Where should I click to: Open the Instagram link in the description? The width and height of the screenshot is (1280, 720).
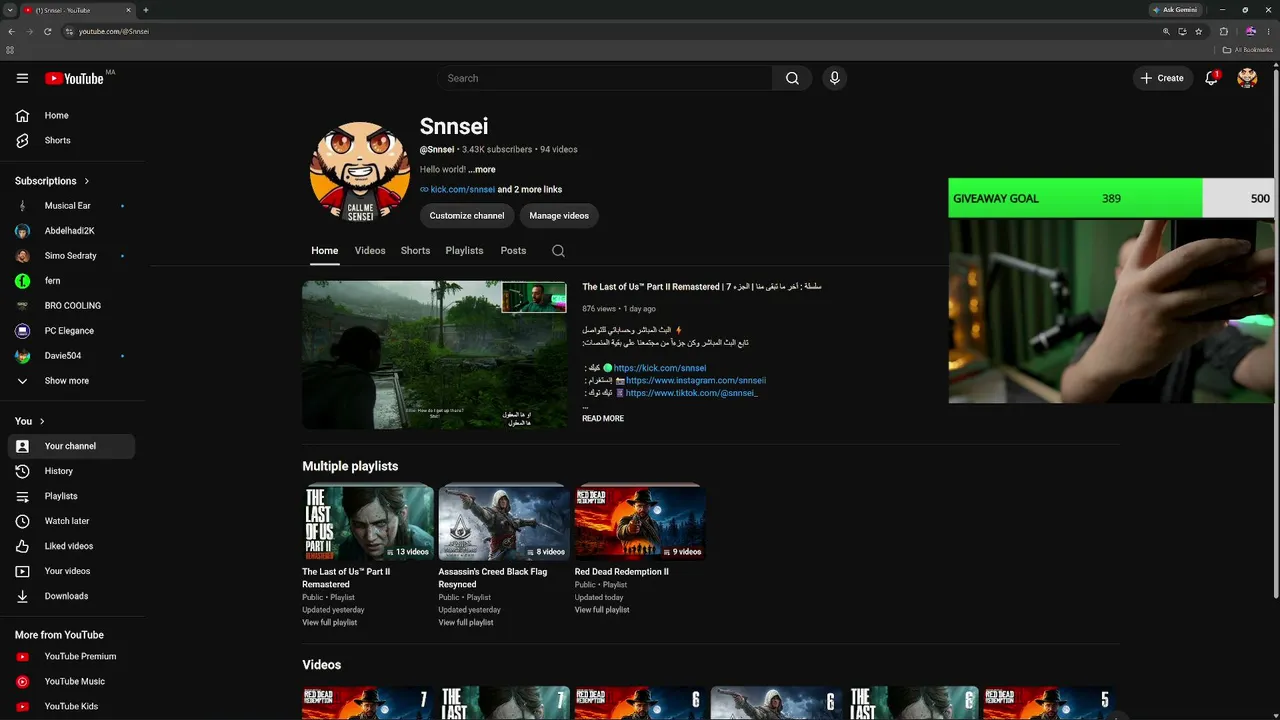point(696,381)
